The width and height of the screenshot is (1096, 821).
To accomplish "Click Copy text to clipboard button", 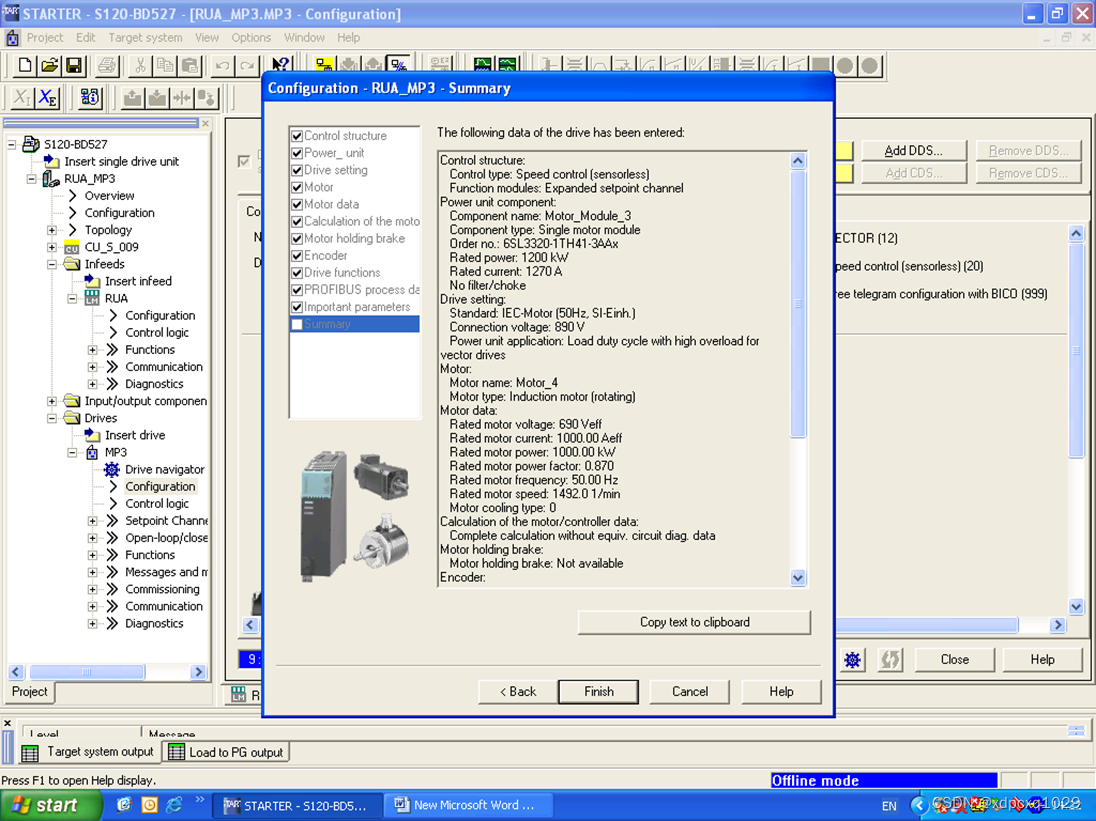I will (695, 622).
